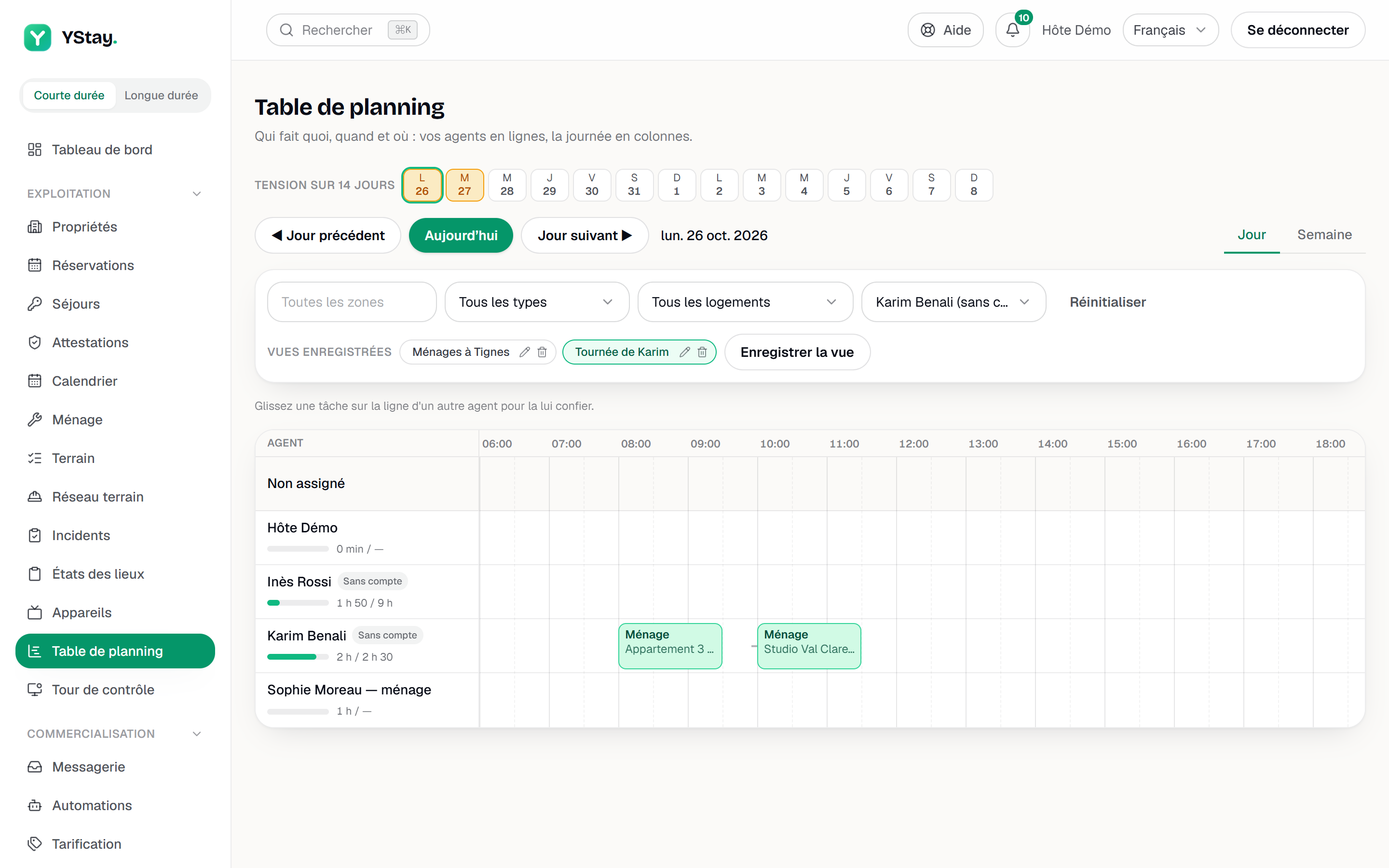This screenshot has height=868, width=1389.
Task: Click the Jour suivant button
Action: (585, 235)
